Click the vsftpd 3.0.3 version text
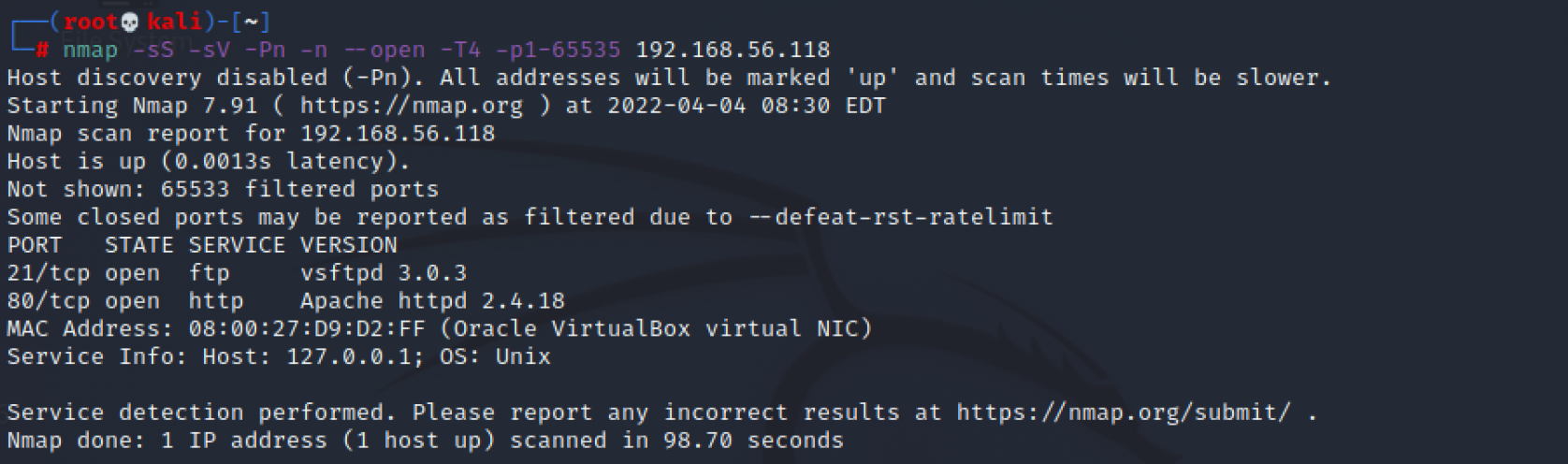Image resolution: width=1568 pixels, height=464 pixels. pos(384,273)
